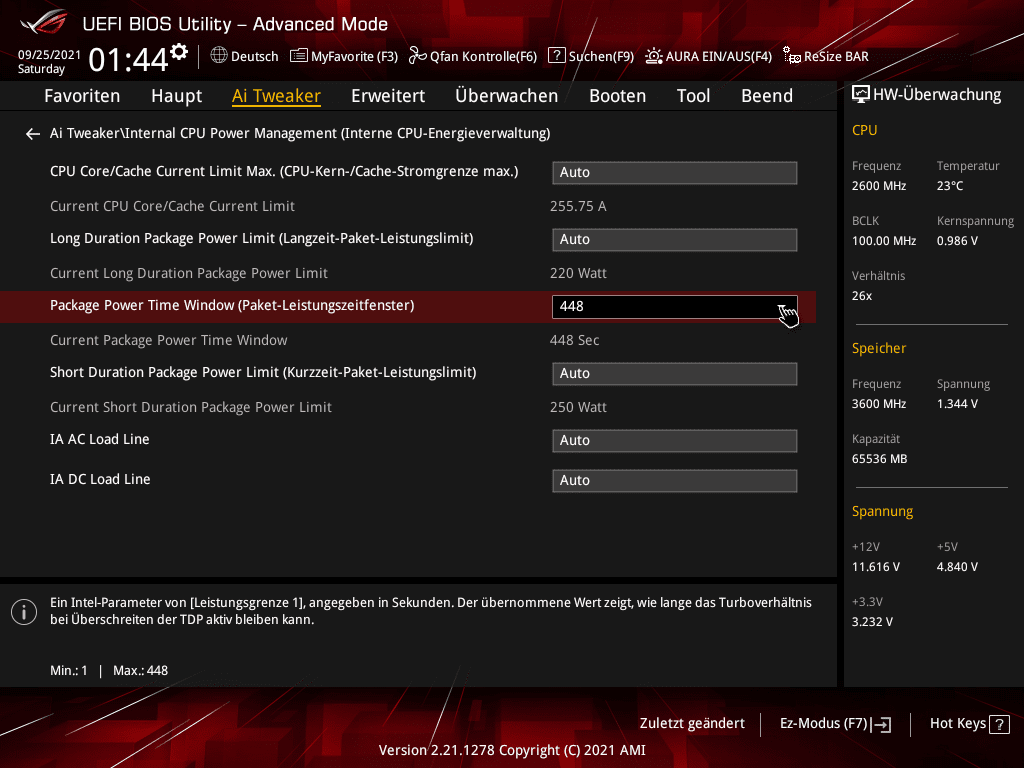Switch to the Haupt tab

pyautogui.click(x=176, y=96)
